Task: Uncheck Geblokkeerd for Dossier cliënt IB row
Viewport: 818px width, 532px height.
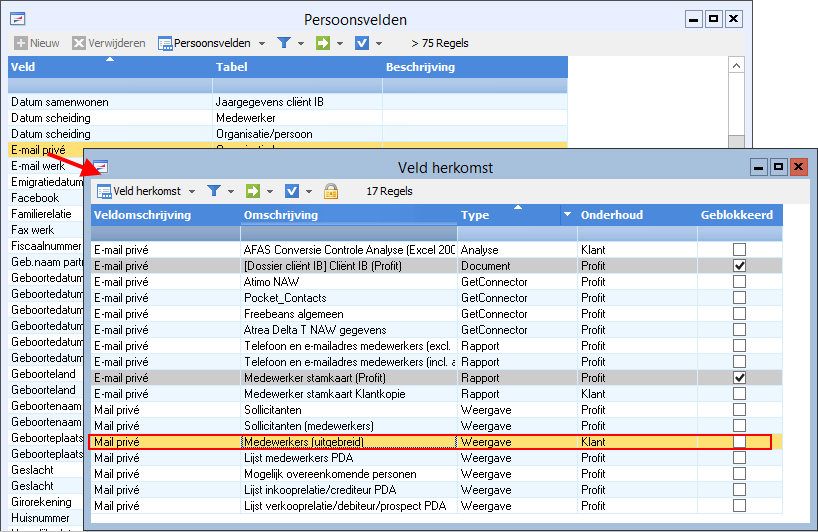Action: 739,266
